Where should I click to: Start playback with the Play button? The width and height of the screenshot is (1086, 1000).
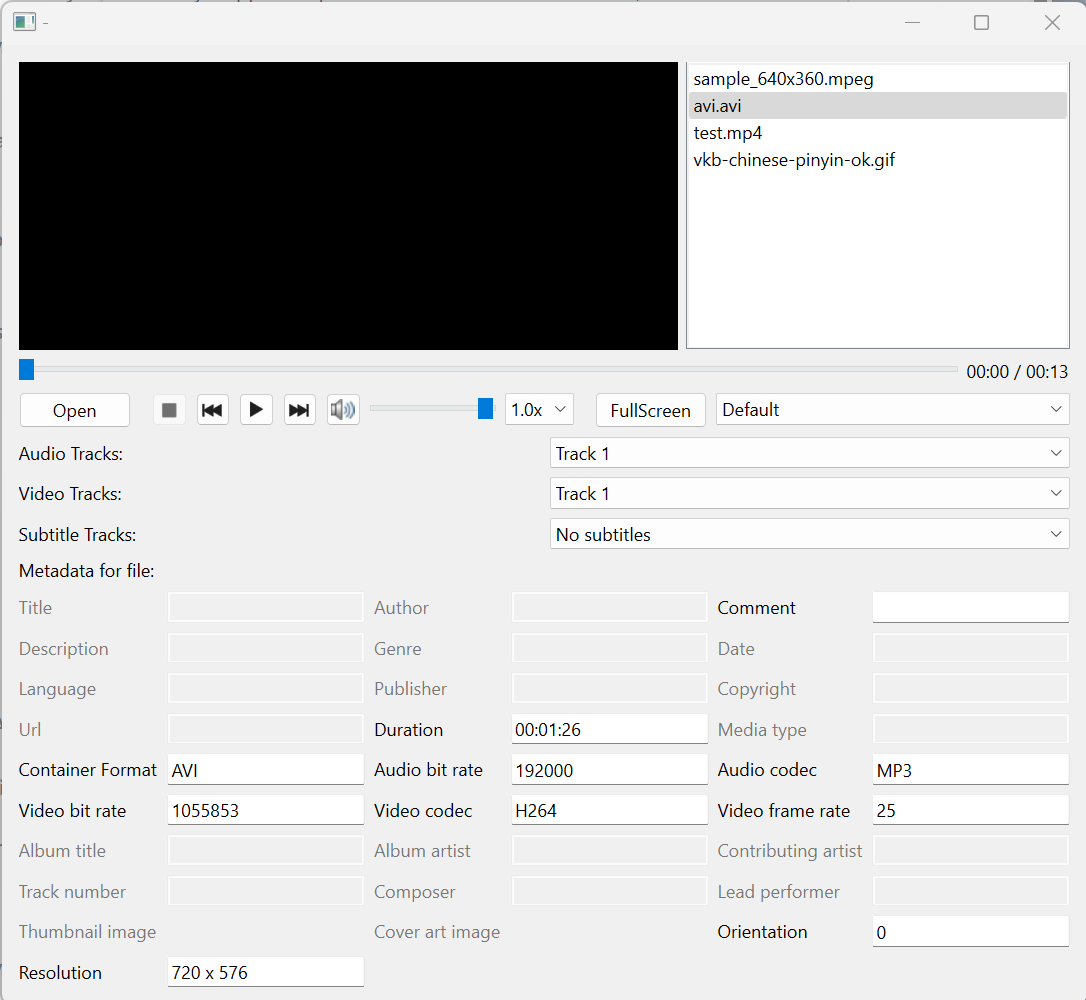point(256,410)
